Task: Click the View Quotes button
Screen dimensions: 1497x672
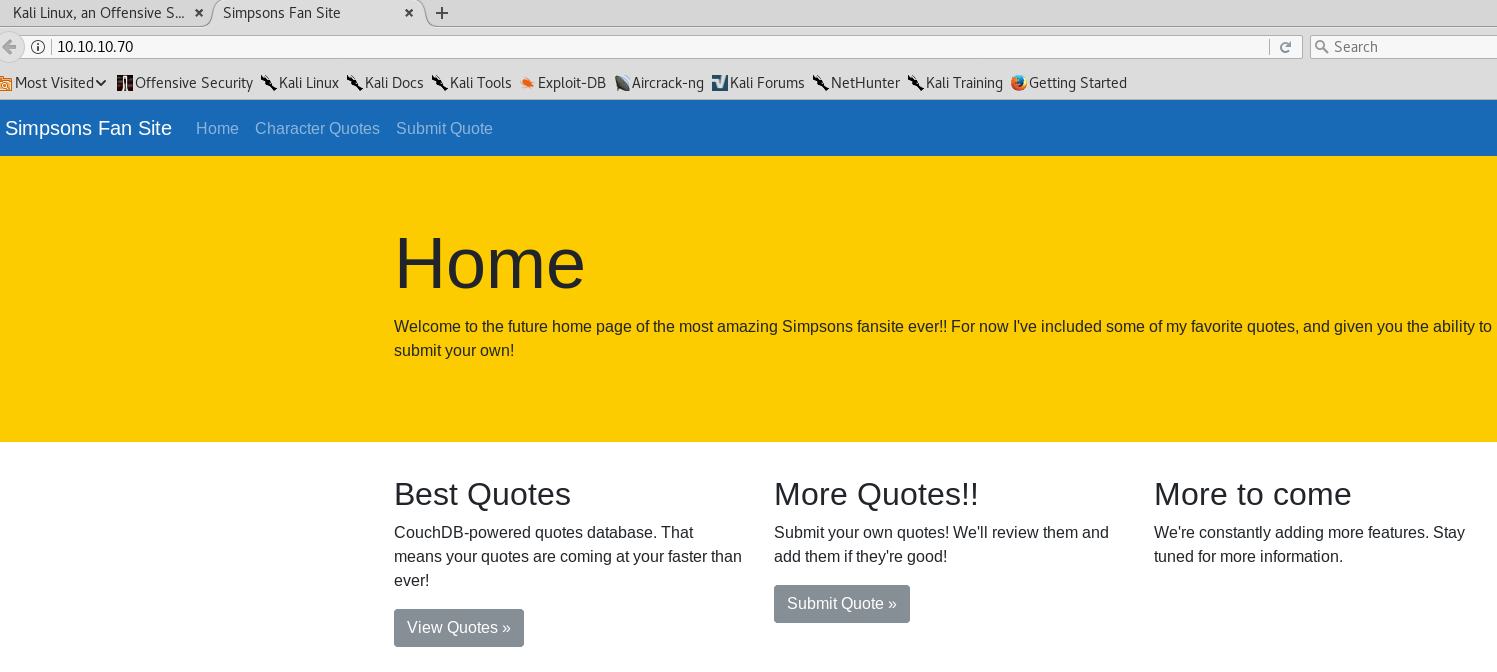Action: click(458, 627)
